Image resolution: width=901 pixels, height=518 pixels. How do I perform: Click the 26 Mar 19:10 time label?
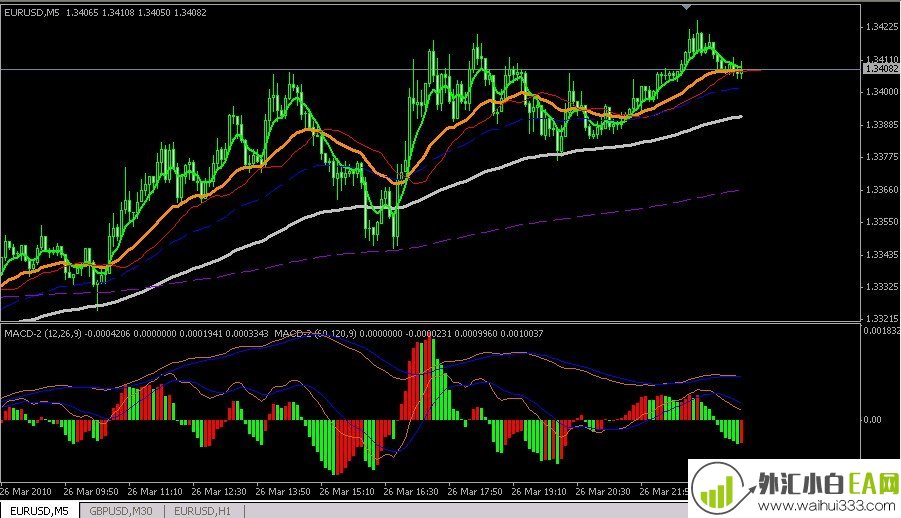tap(540, 493)
